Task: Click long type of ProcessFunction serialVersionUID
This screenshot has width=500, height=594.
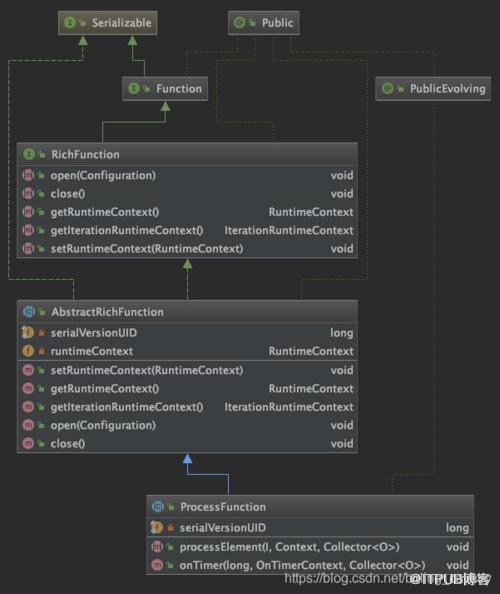Action: (457, 528)
